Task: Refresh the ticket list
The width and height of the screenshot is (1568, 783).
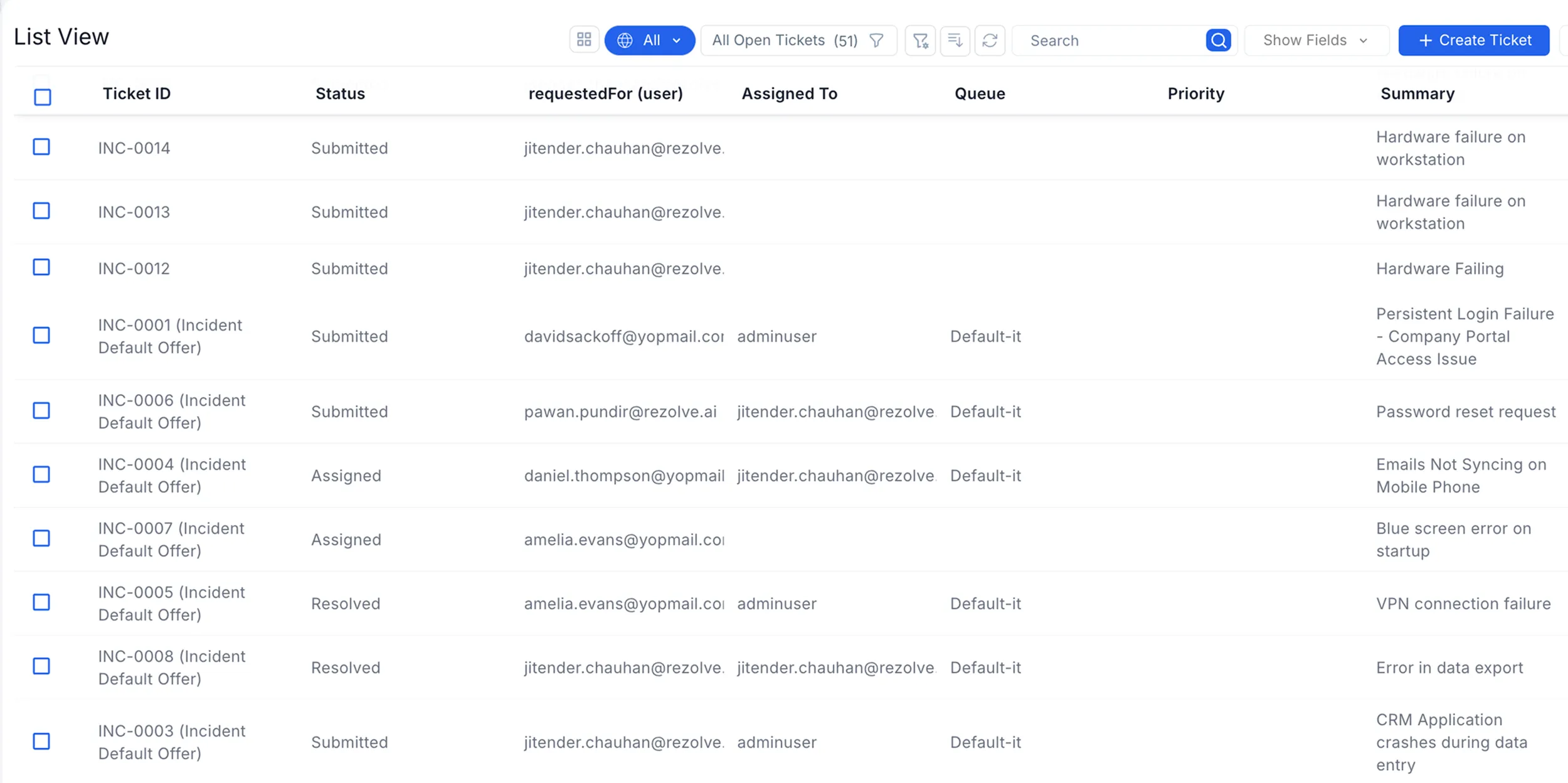Action: click(x=990, y=41)
